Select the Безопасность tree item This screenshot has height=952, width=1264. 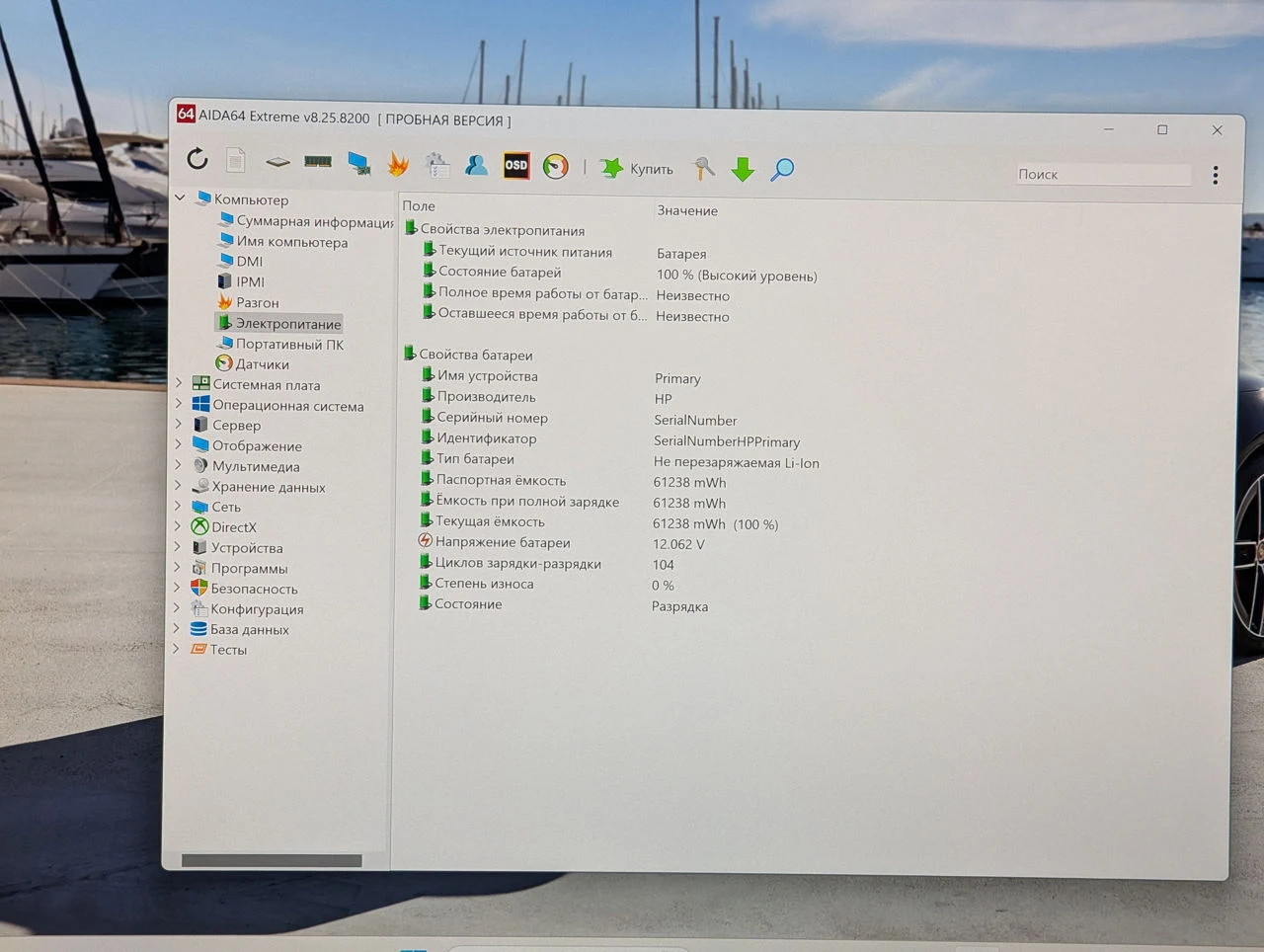tap(244, 588)
